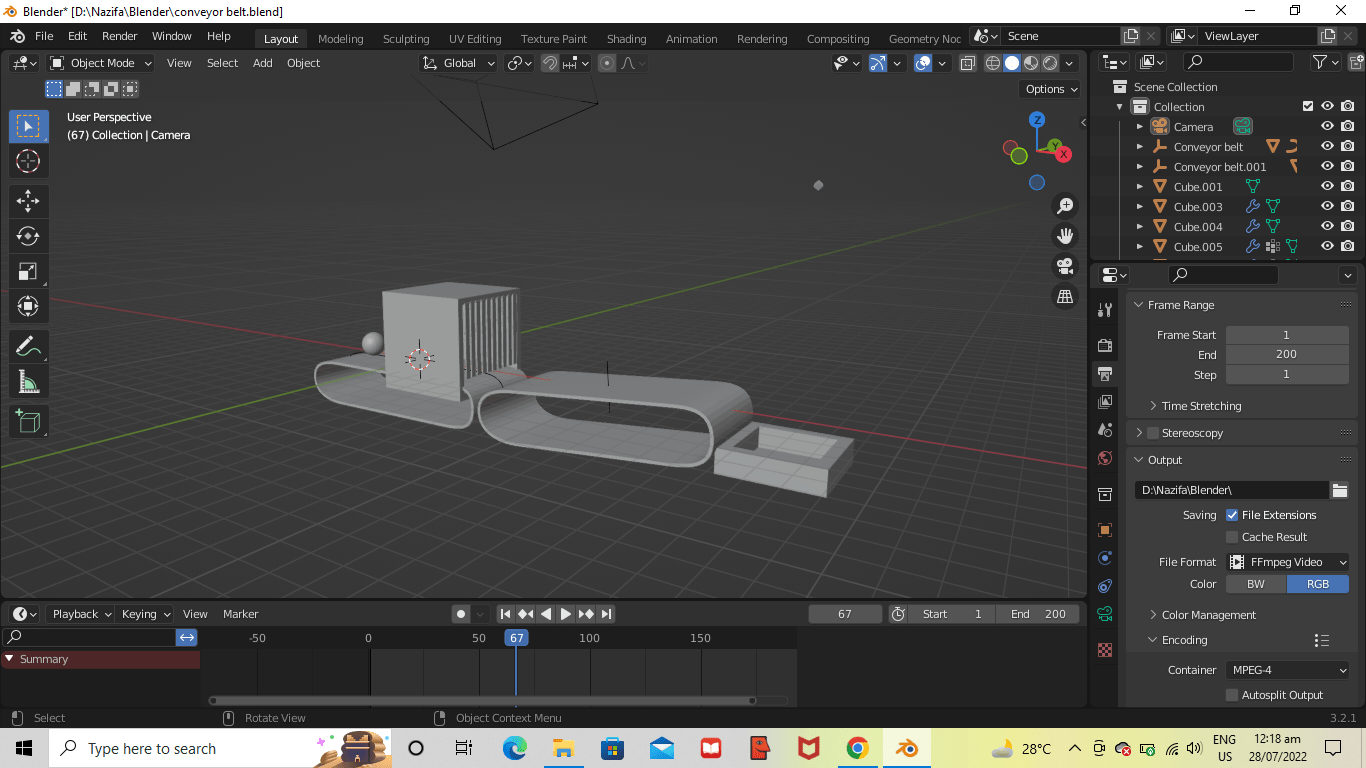The image size is (1366, 768).
Task: Open the Render Properties tab in the sidebar
Action: (x=1104, y=345)
